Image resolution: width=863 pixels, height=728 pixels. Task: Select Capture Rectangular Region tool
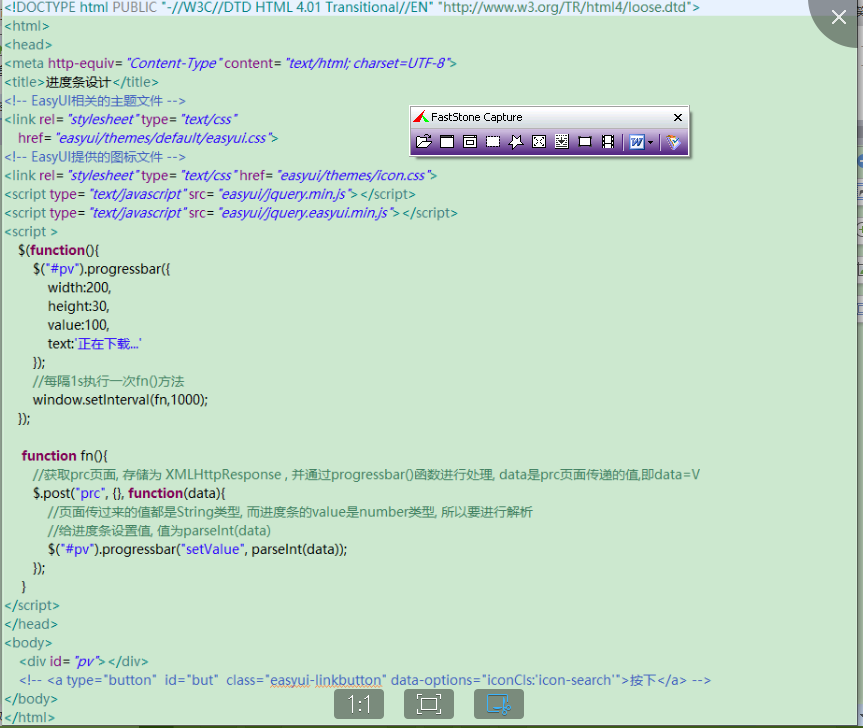[493, 142]
